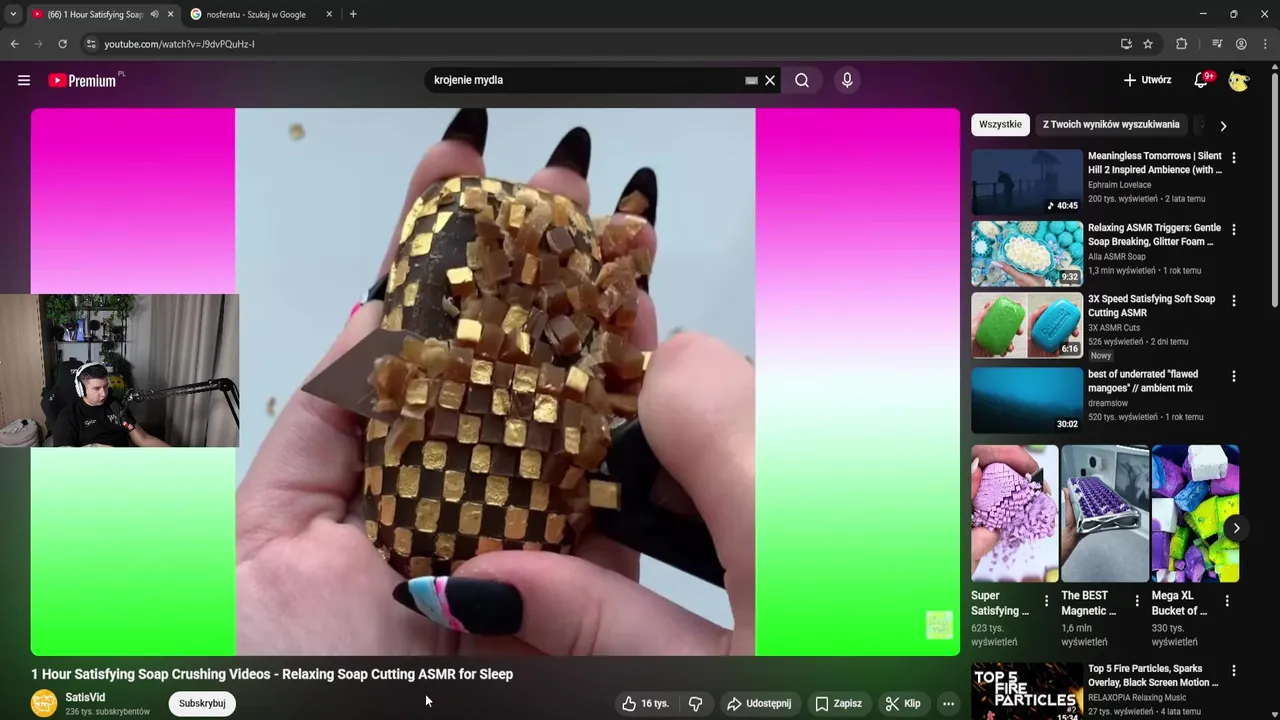Open more actions three-dot menu under video
Screen dimensions: 1280x720
[x=948, y=704]
